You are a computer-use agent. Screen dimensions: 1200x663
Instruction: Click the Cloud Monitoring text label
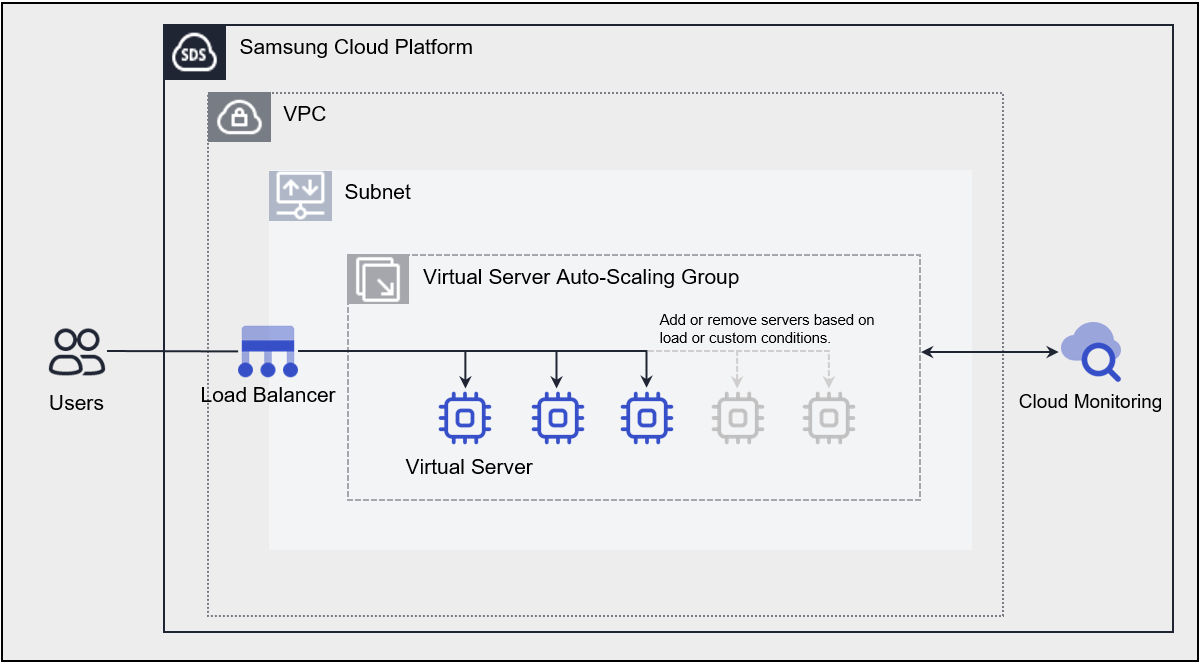(x=1090, y=402)
